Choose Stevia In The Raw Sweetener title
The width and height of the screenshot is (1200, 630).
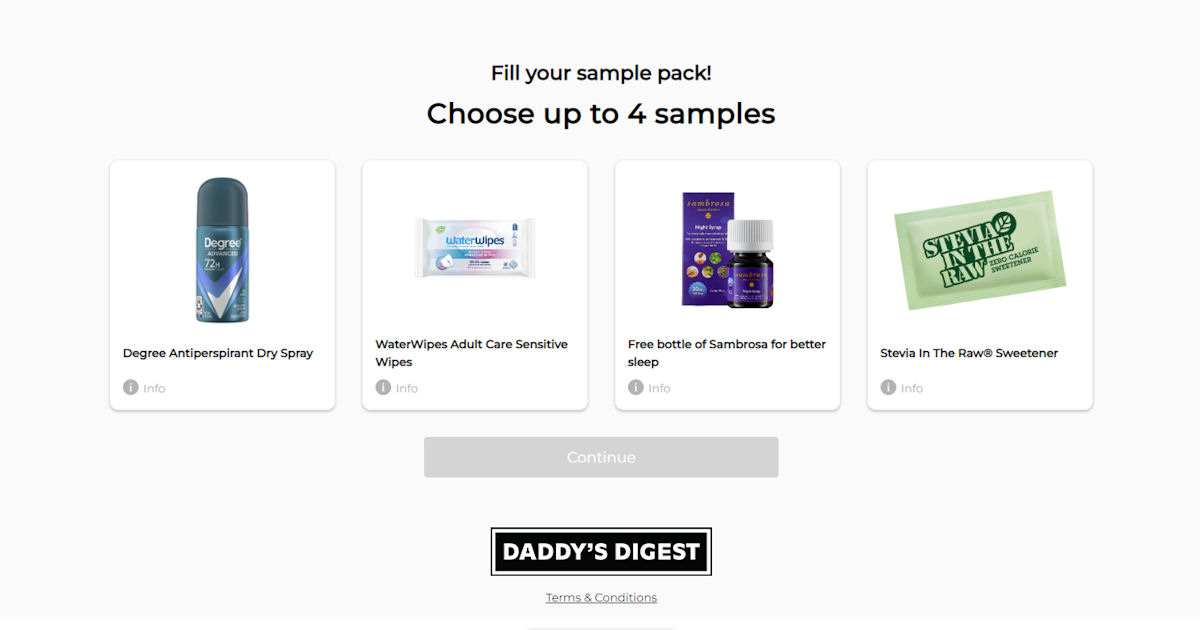tap(969, 353)
